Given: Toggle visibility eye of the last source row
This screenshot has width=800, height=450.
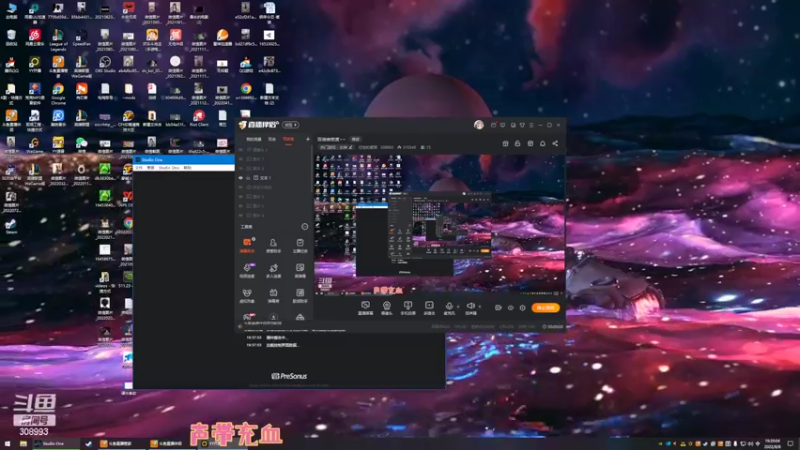Looking at the screenshot, I should tap(241, 215).
